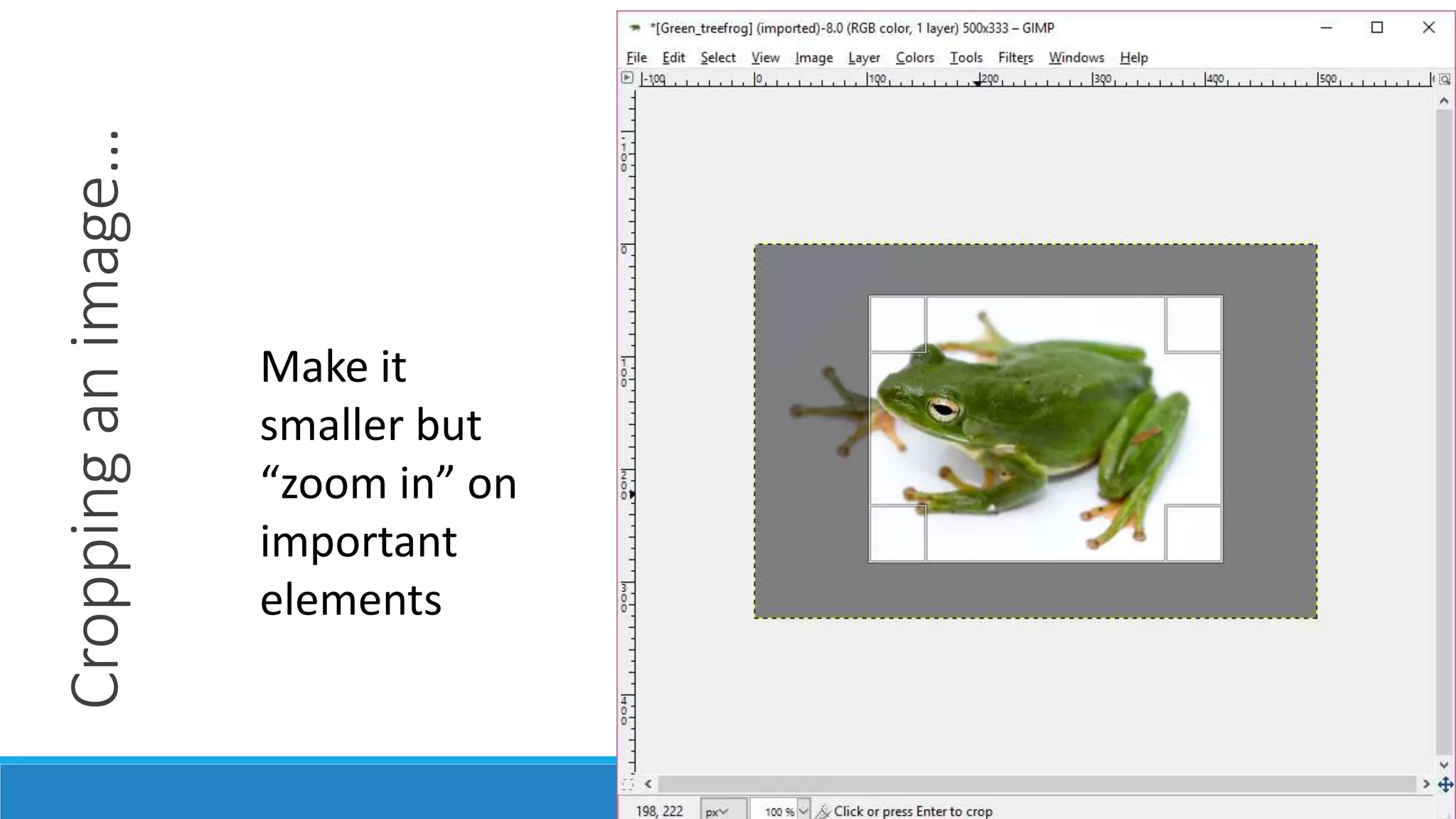The height and width of the screenshot is (819, 1456).
Task: Click the GIMP window title bar icon
Action: coord(635,28)
